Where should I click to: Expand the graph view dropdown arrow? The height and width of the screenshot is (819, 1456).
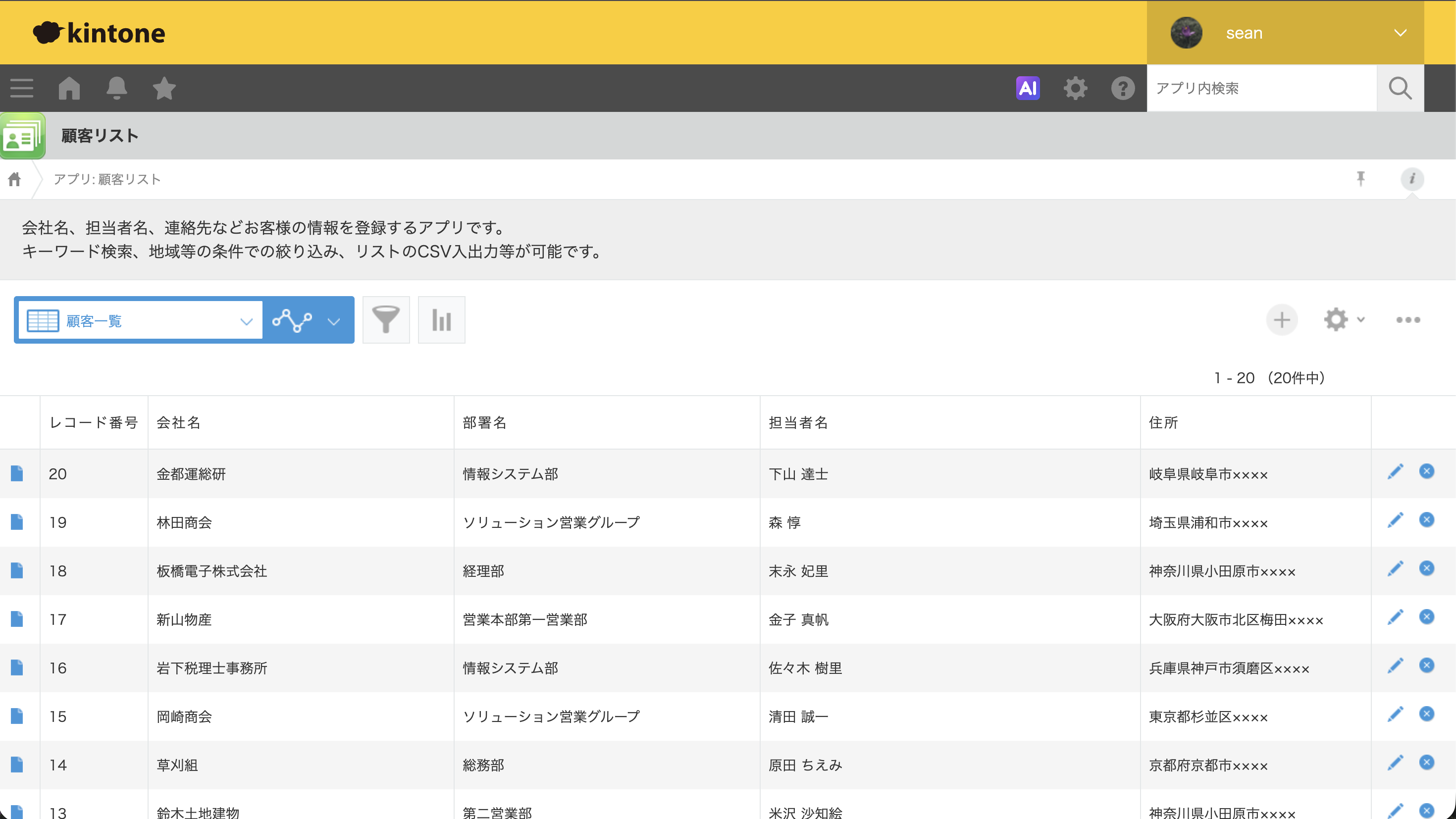coord(333,321)
